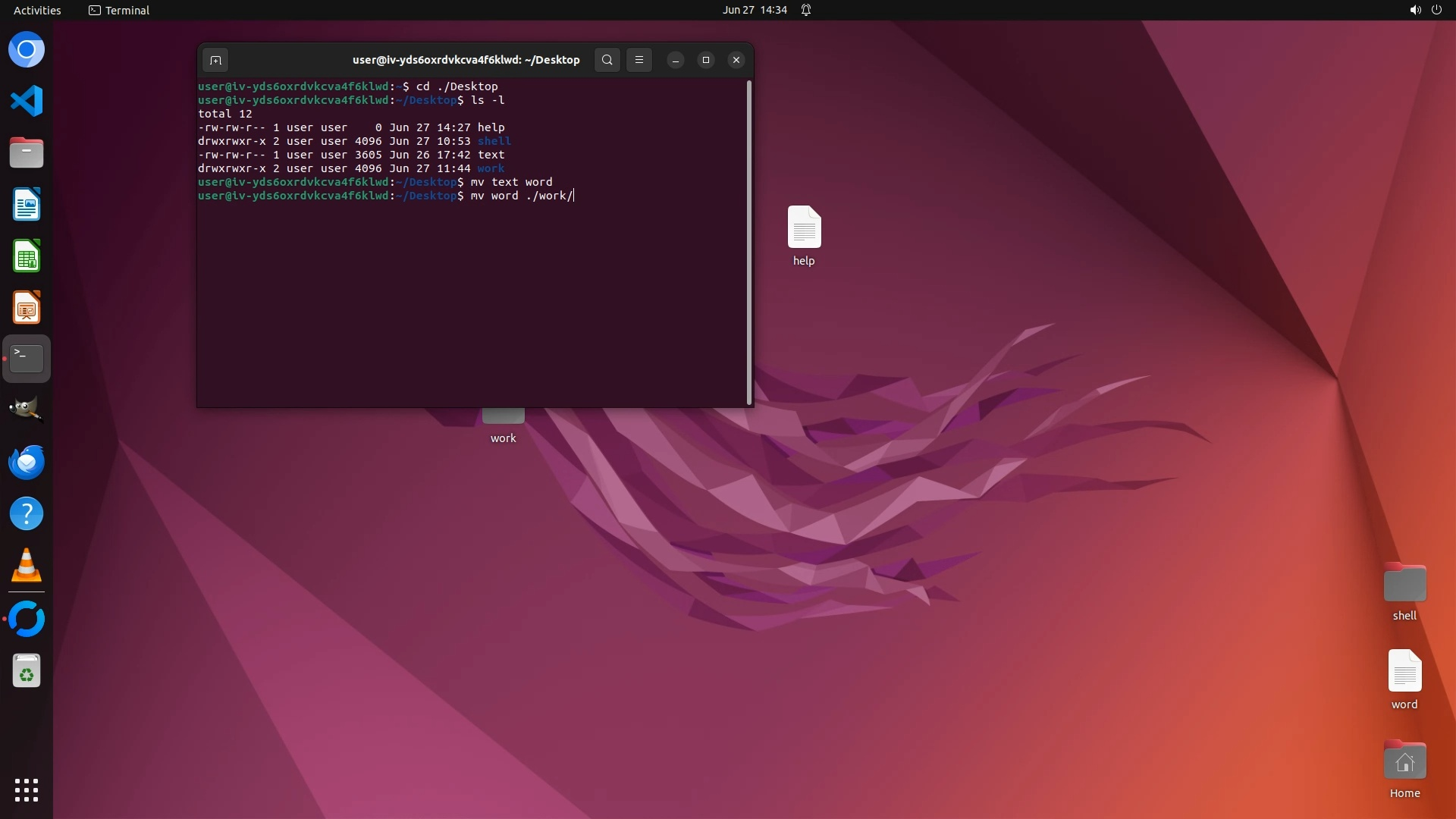This screenshot has height=819, width=1456.
Task: Open power menu in top bar
Action: pyautogui.click(x=1436, y=10)
